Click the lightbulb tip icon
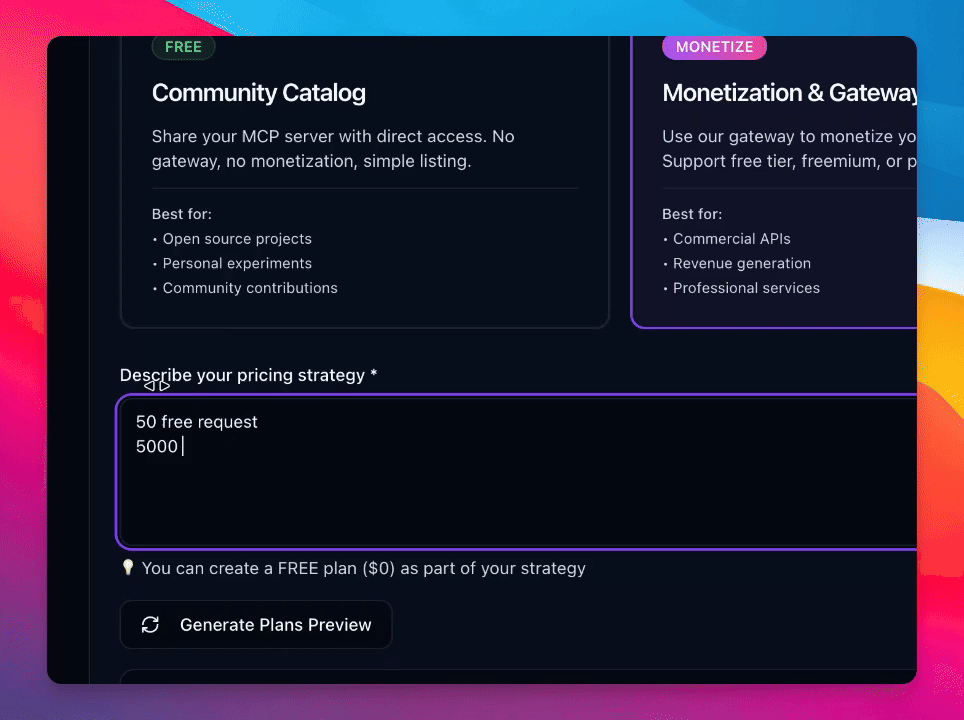This screenshot has width=964, height=720. pos(128,568)
